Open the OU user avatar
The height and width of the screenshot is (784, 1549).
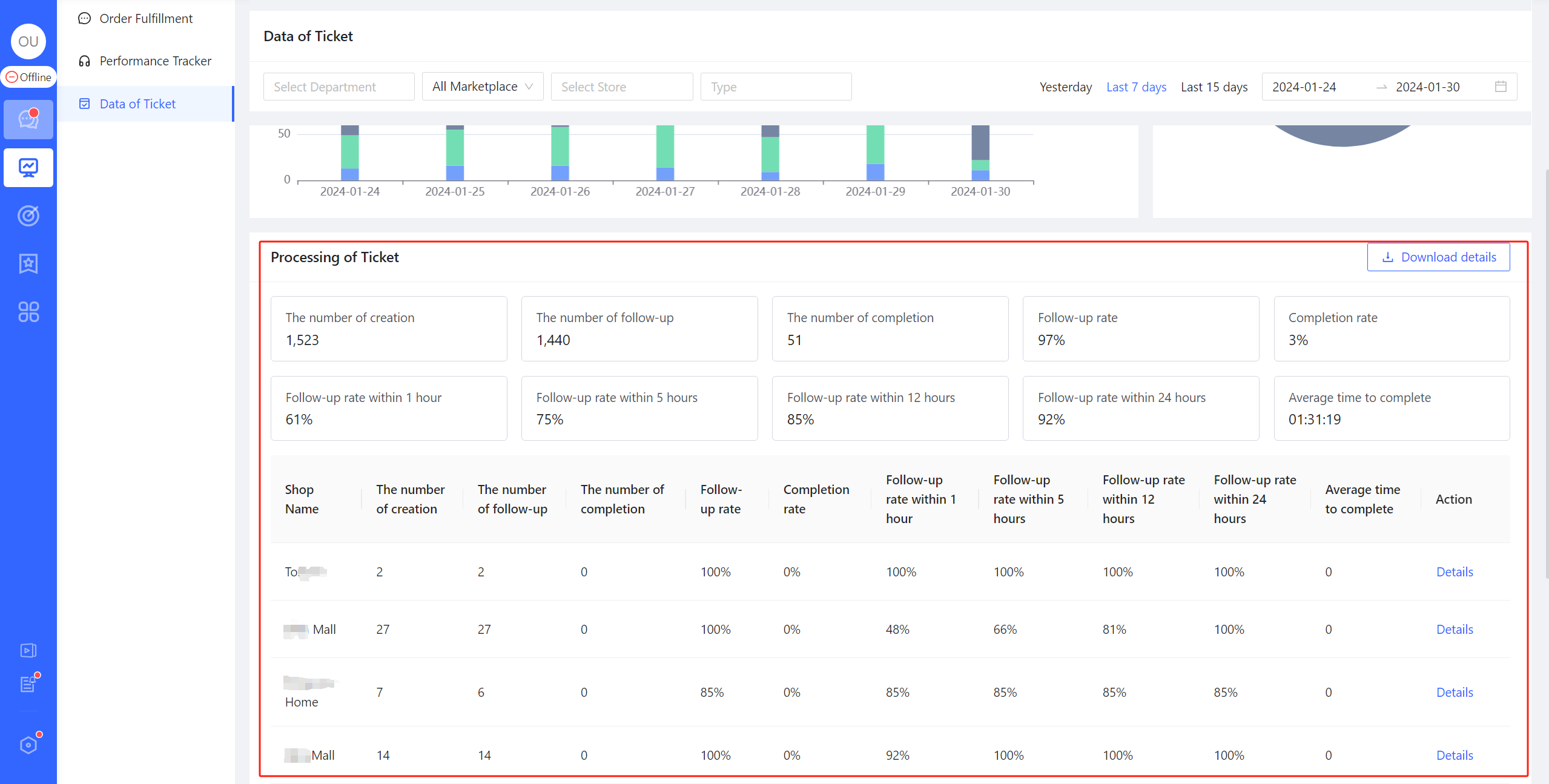[28, 41]
